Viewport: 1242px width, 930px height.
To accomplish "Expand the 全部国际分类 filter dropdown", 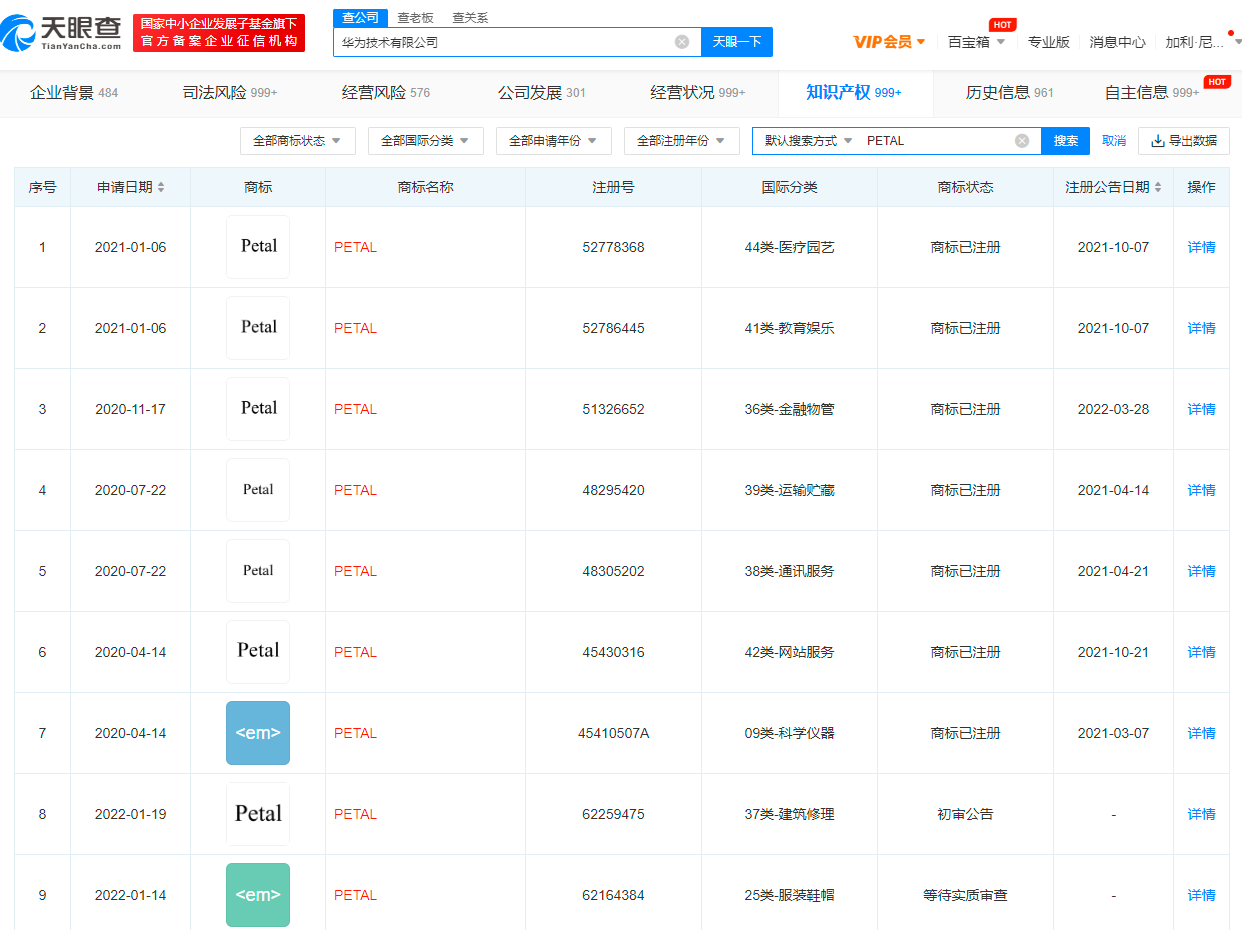I will click(425, 141).
